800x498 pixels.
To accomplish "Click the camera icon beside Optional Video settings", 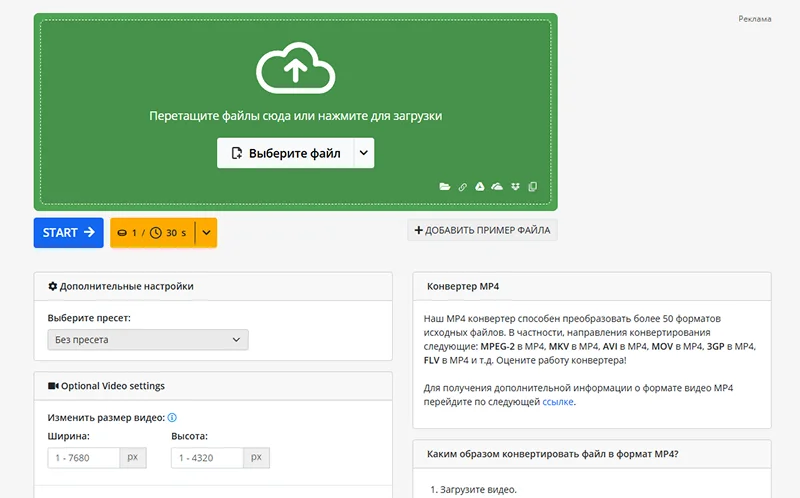I will pyautogui.click(x=53, y=386).
